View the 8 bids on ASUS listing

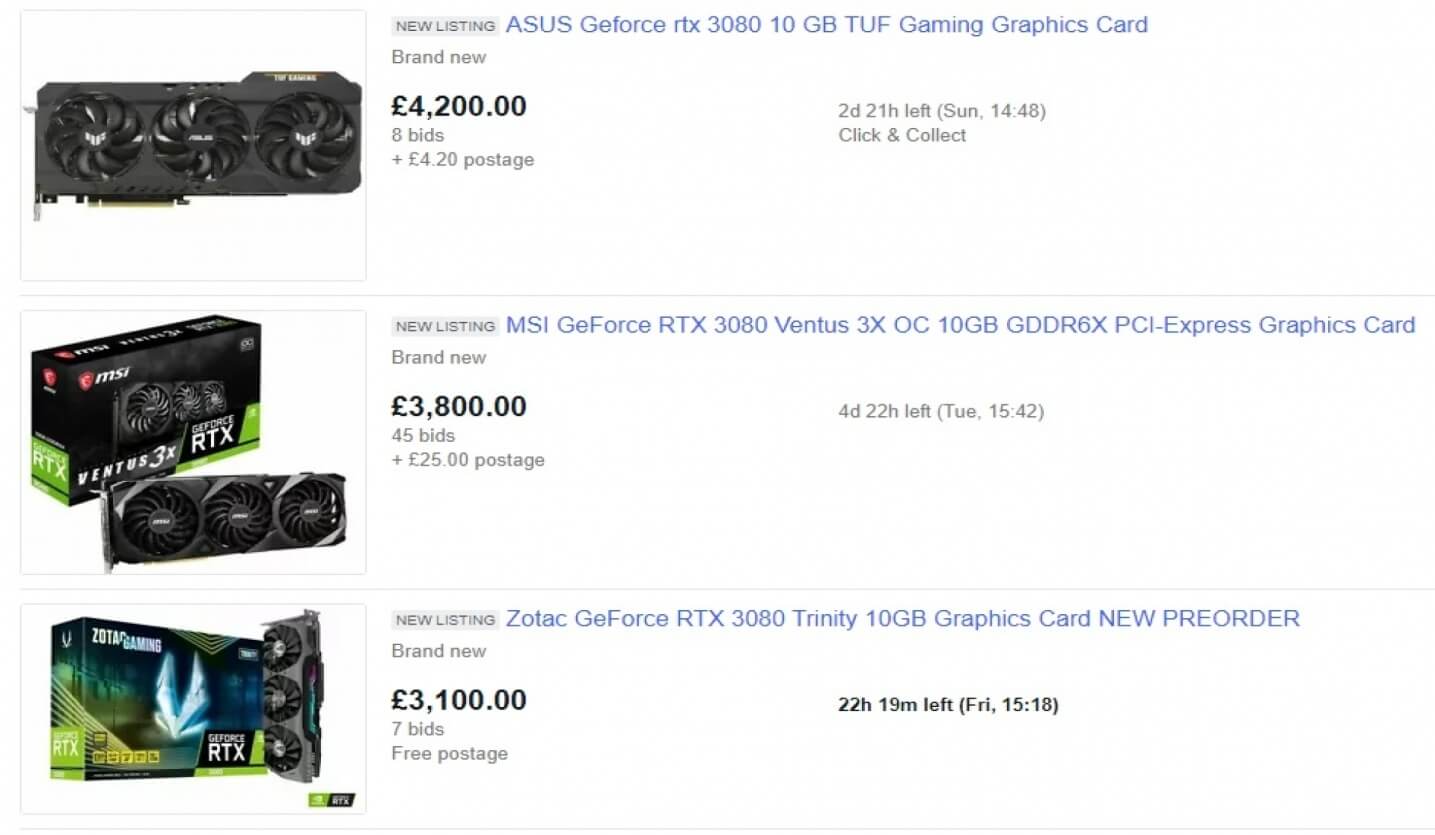point(418,135)
